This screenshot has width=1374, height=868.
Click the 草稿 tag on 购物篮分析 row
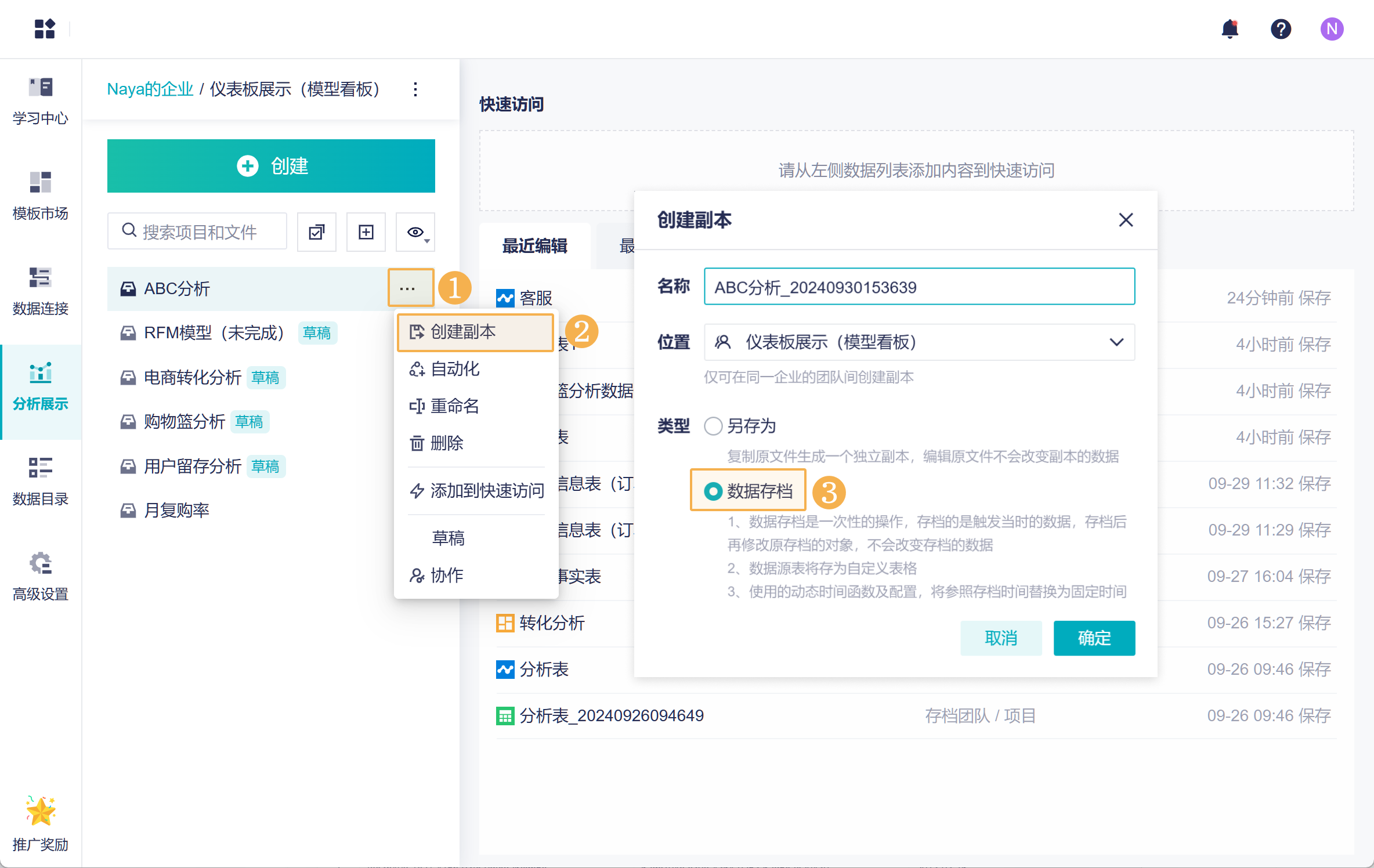(x=250, y=422)
